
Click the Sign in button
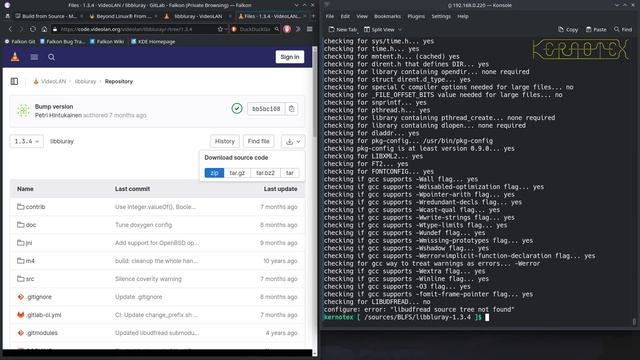click(290, 57)
